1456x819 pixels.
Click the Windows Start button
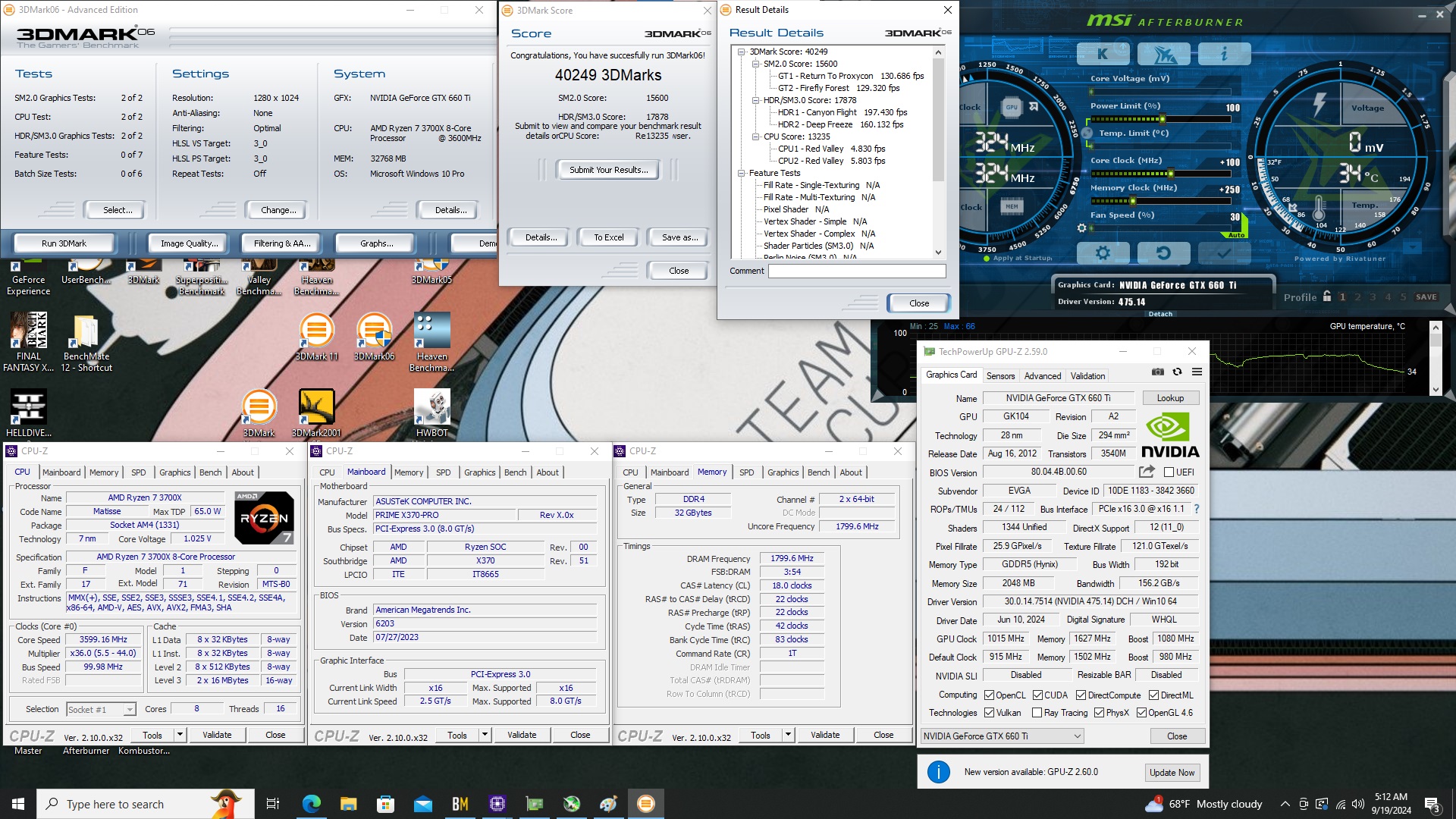pos(18,804)
